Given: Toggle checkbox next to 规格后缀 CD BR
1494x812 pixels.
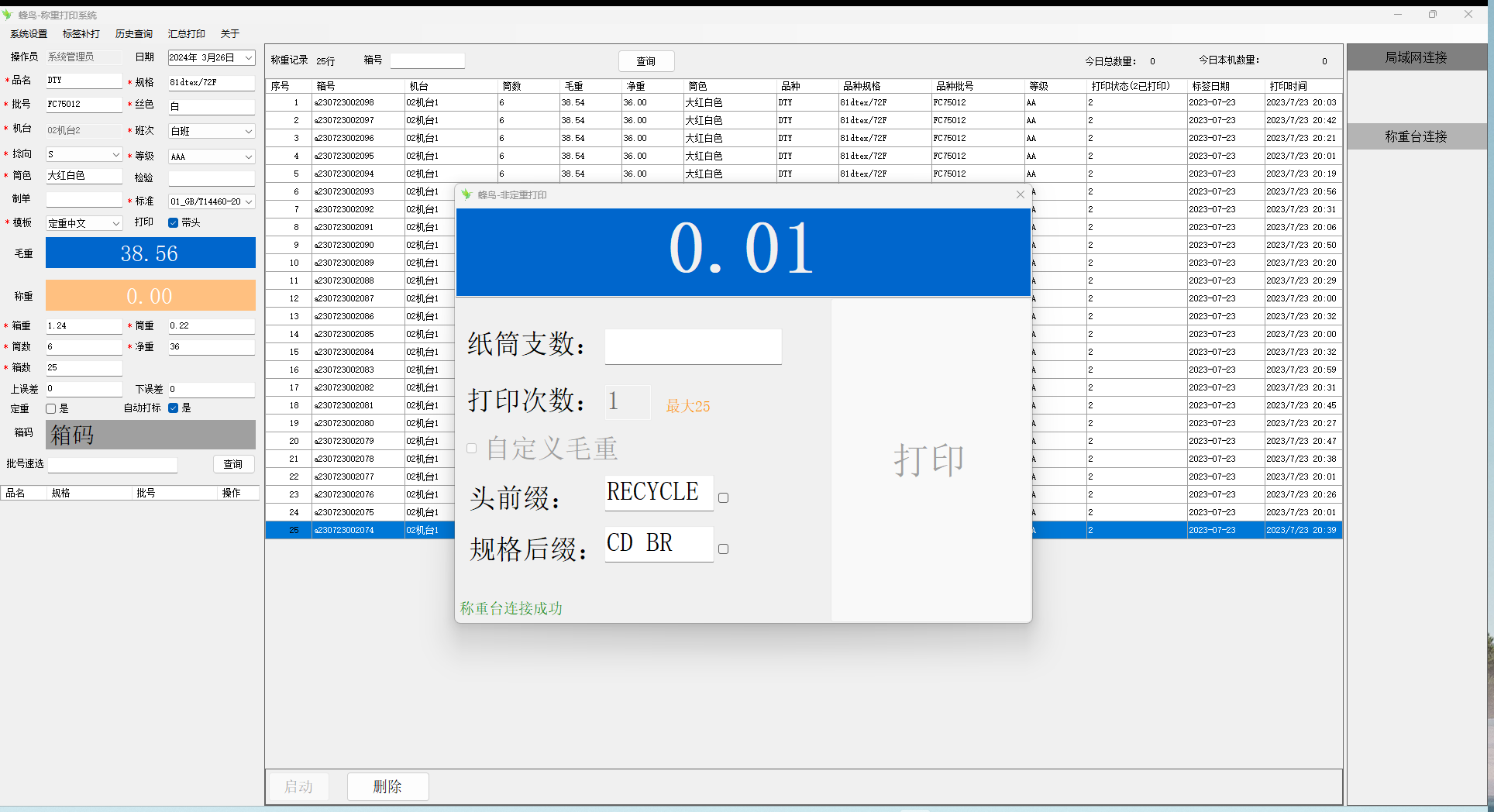Looking at the screenshot, I should 723,549.
